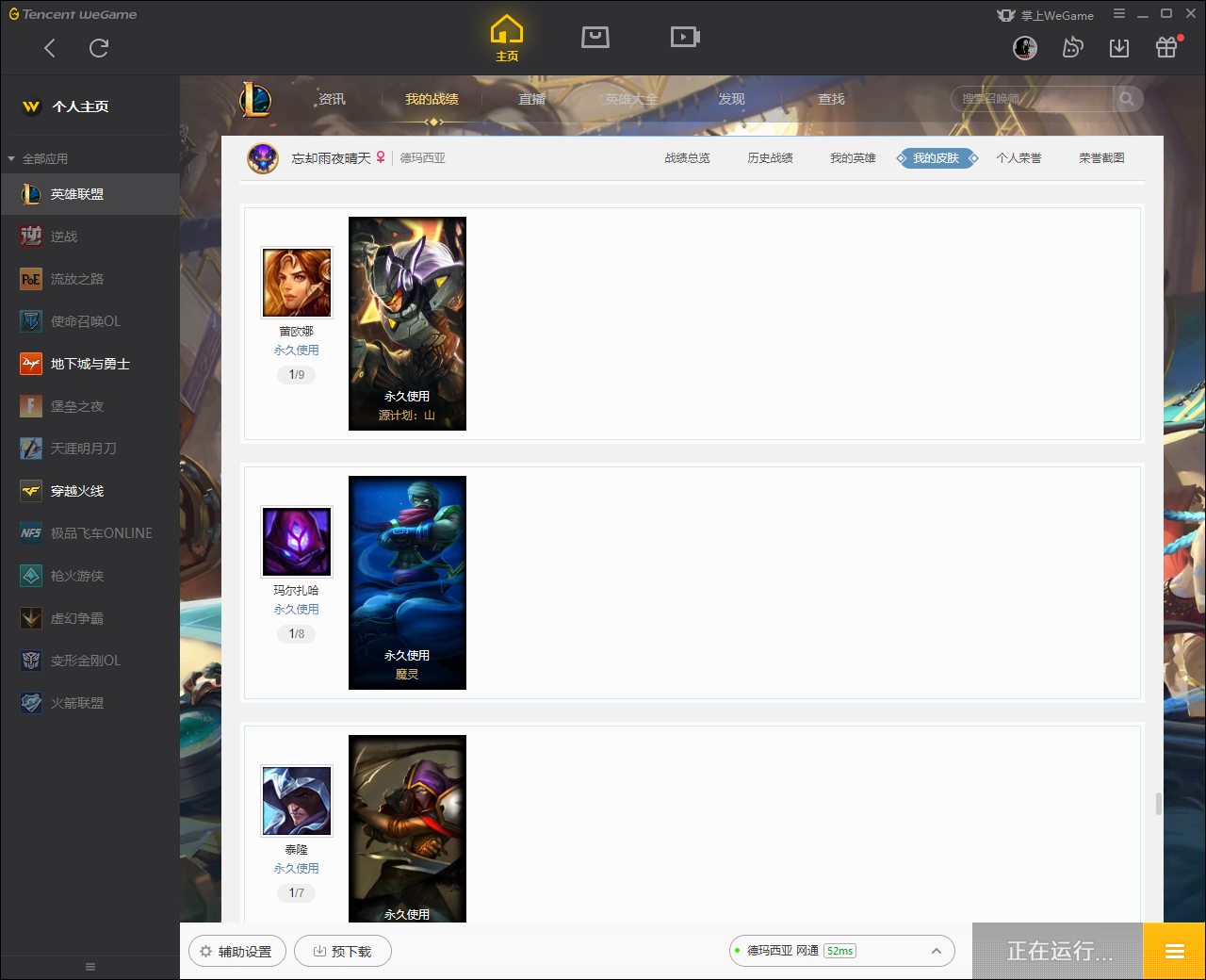This screenshot has width=1206, height=980.
Task: Open the friends chat icon
Action: pyautogui.click(x=1072, y=48)
